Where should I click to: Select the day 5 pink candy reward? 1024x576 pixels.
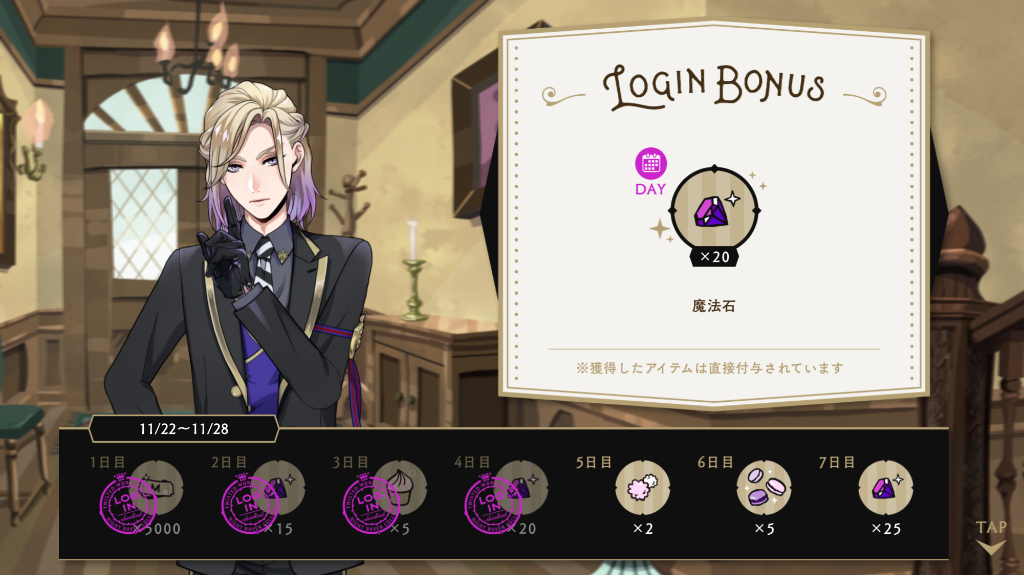(643, 487)
